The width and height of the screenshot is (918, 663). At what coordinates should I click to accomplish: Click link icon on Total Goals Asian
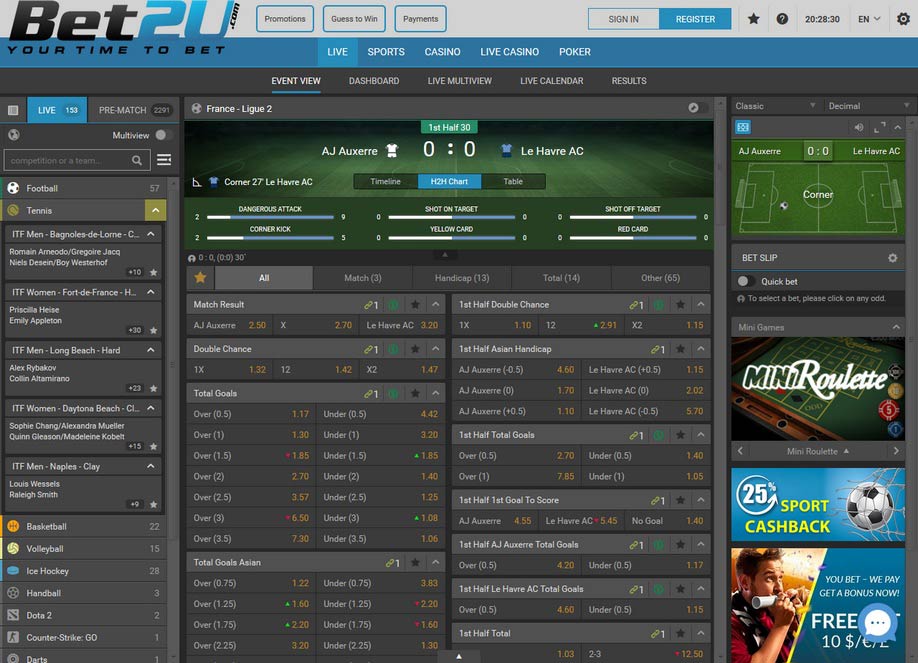[392, 563]
